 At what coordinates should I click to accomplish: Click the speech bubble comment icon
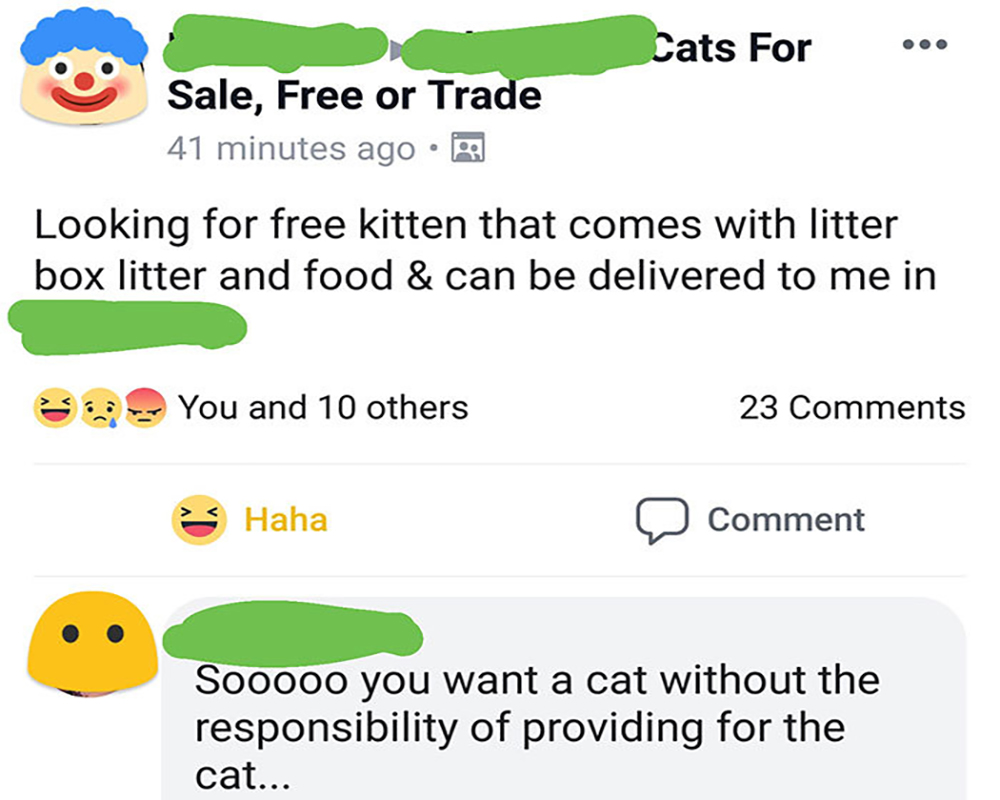click(657, 520)
